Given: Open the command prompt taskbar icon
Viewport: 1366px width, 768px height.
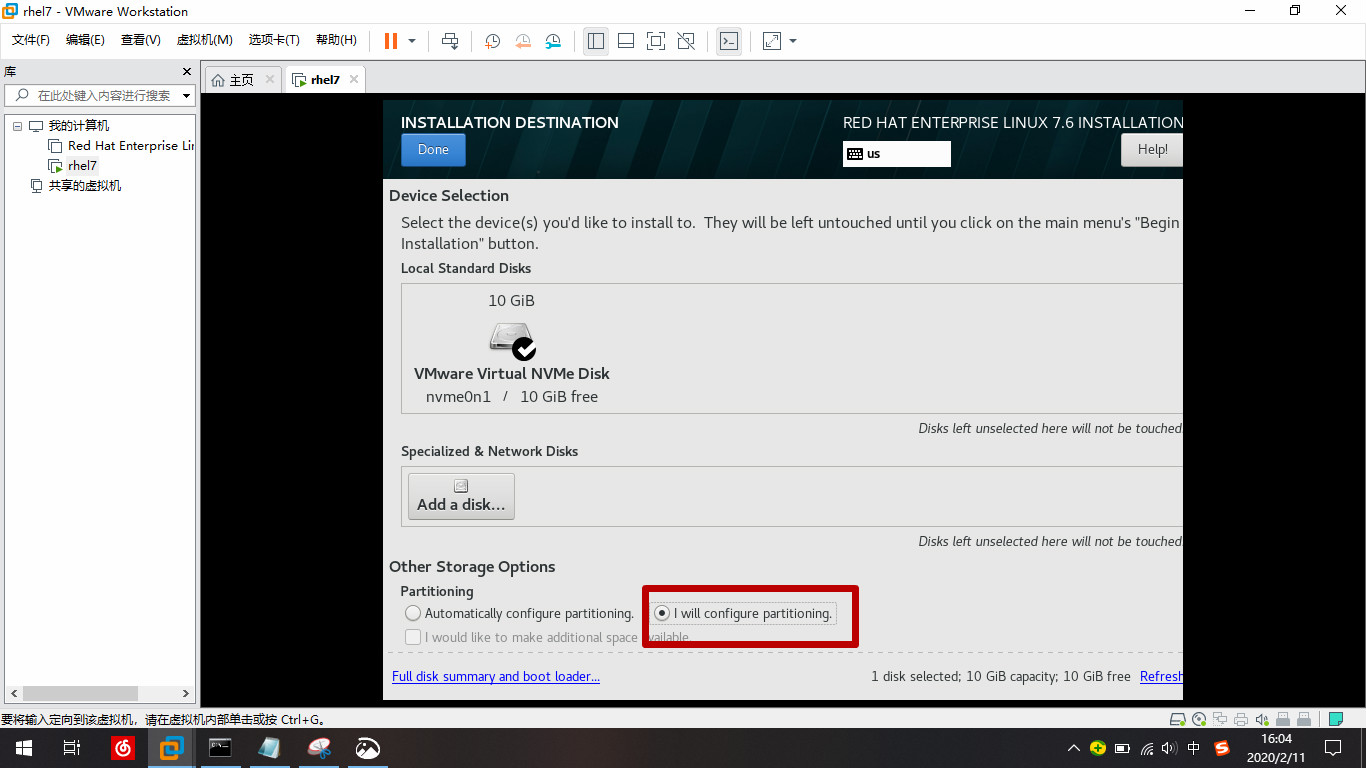Looking at the screenshot, I should [220, 748].
